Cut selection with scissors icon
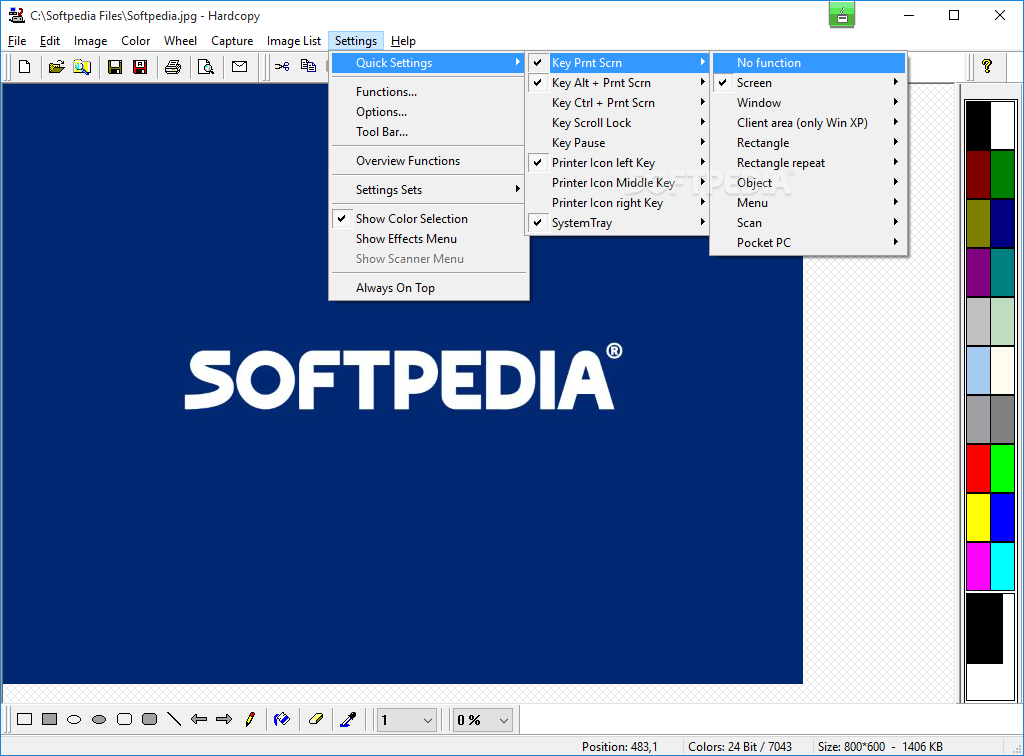 click(x=282, y=67)
